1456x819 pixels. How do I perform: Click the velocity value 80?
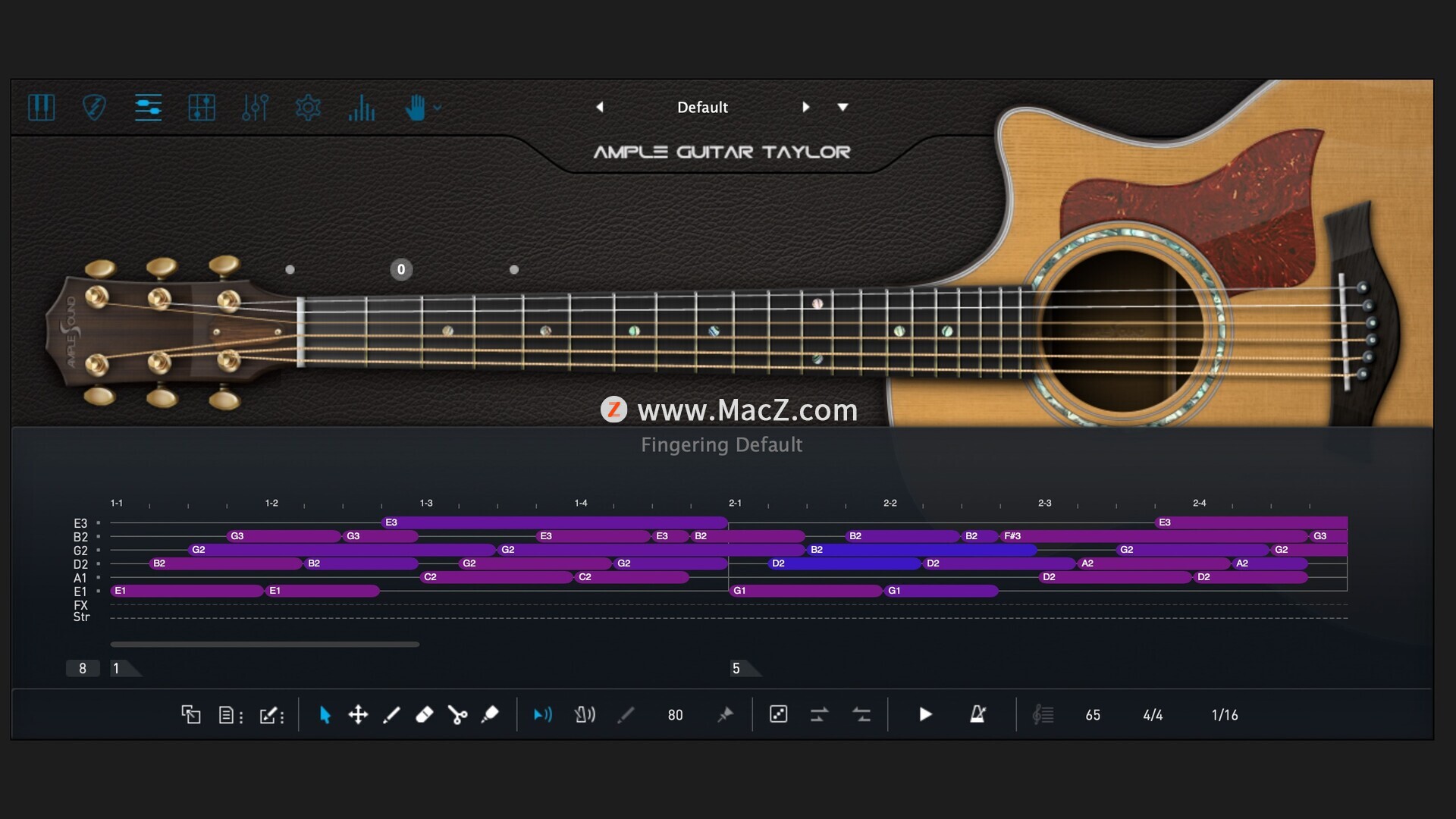pos(675,715)
